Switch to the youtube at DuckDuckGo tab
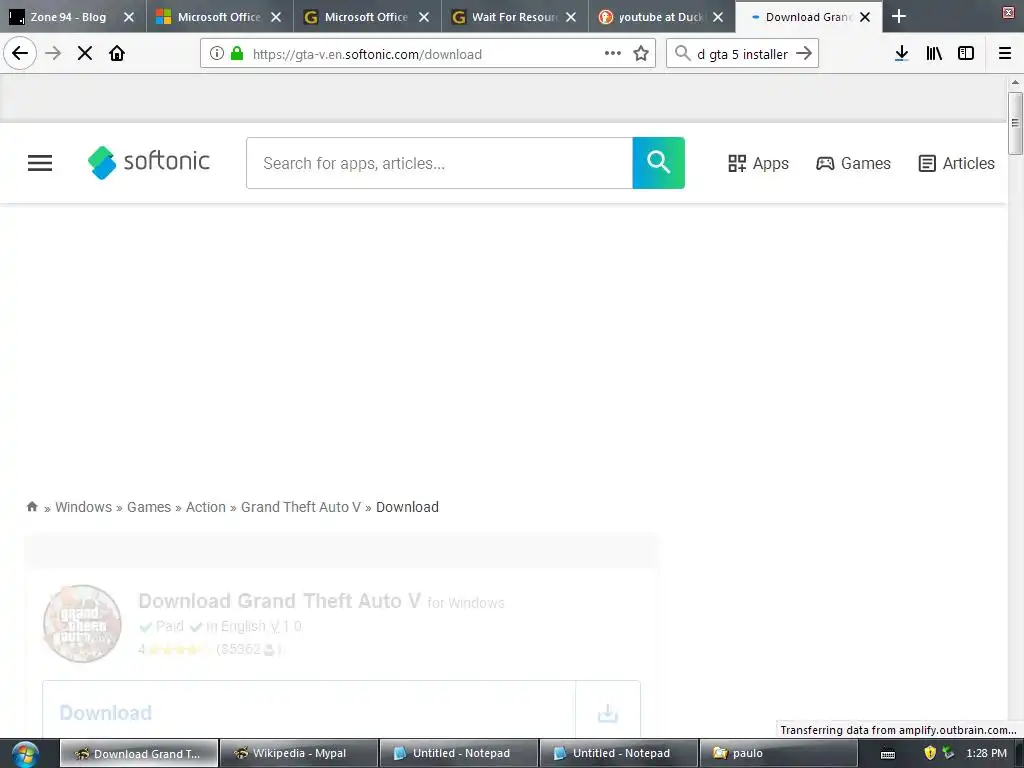The height and width of the screenshot is (768, 1024). [x=660, y=17]
